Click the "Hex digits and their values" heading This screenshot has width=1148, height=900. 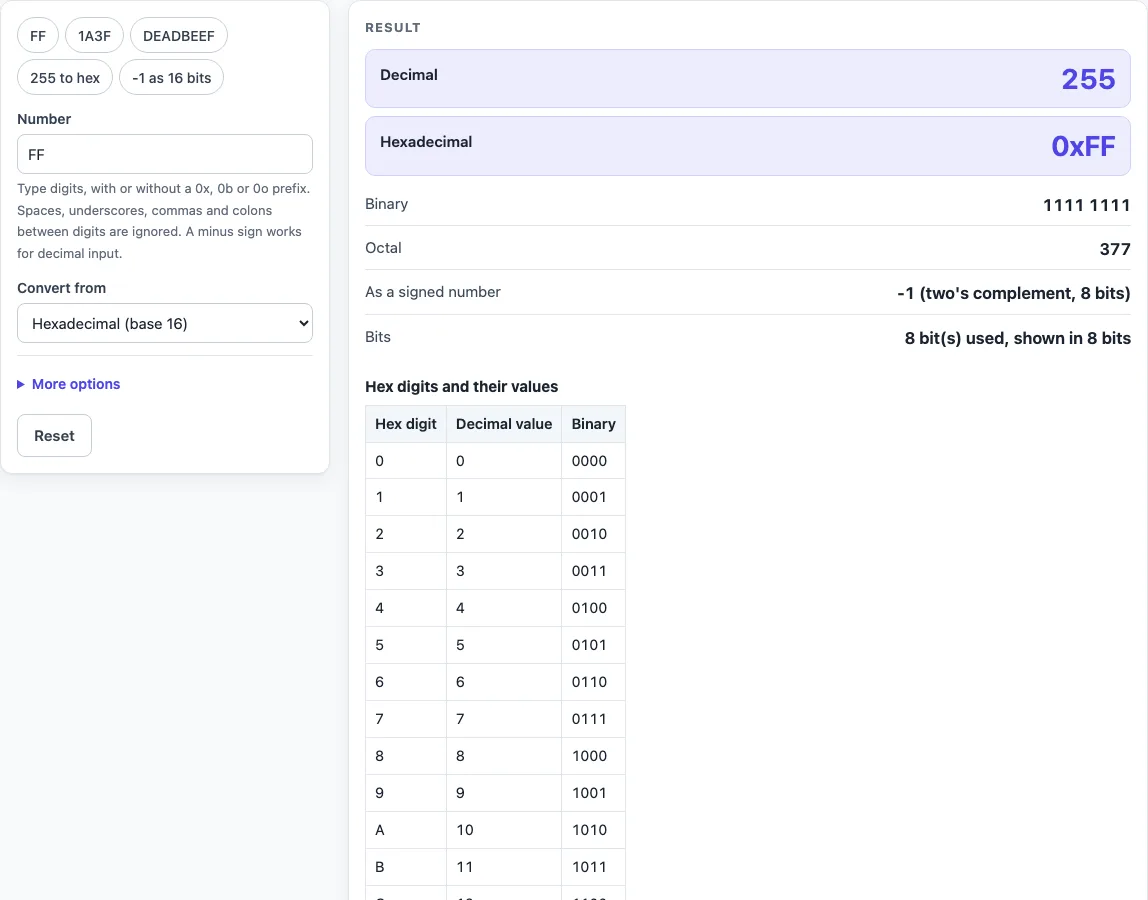461,387
